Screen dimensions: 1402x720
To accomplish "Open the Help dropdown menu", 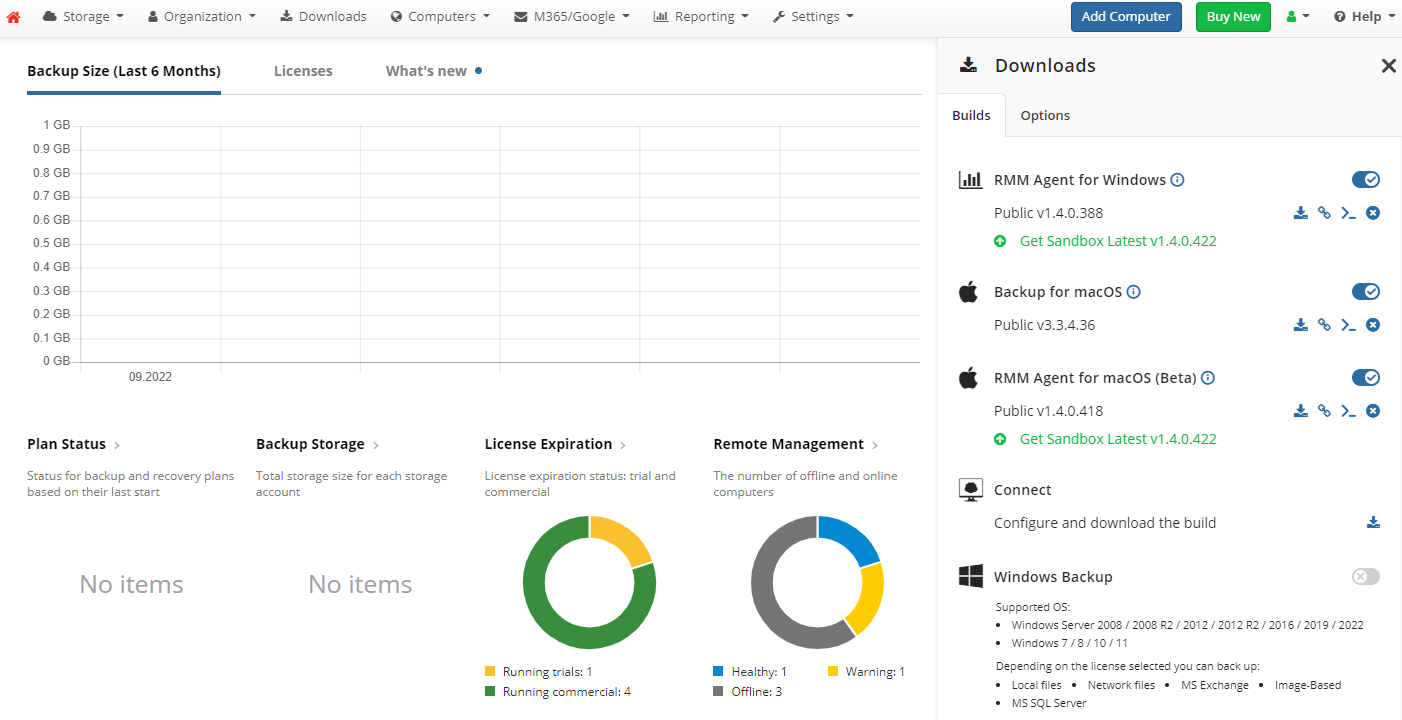I will pyautogui.click(x=1364, y=17).
